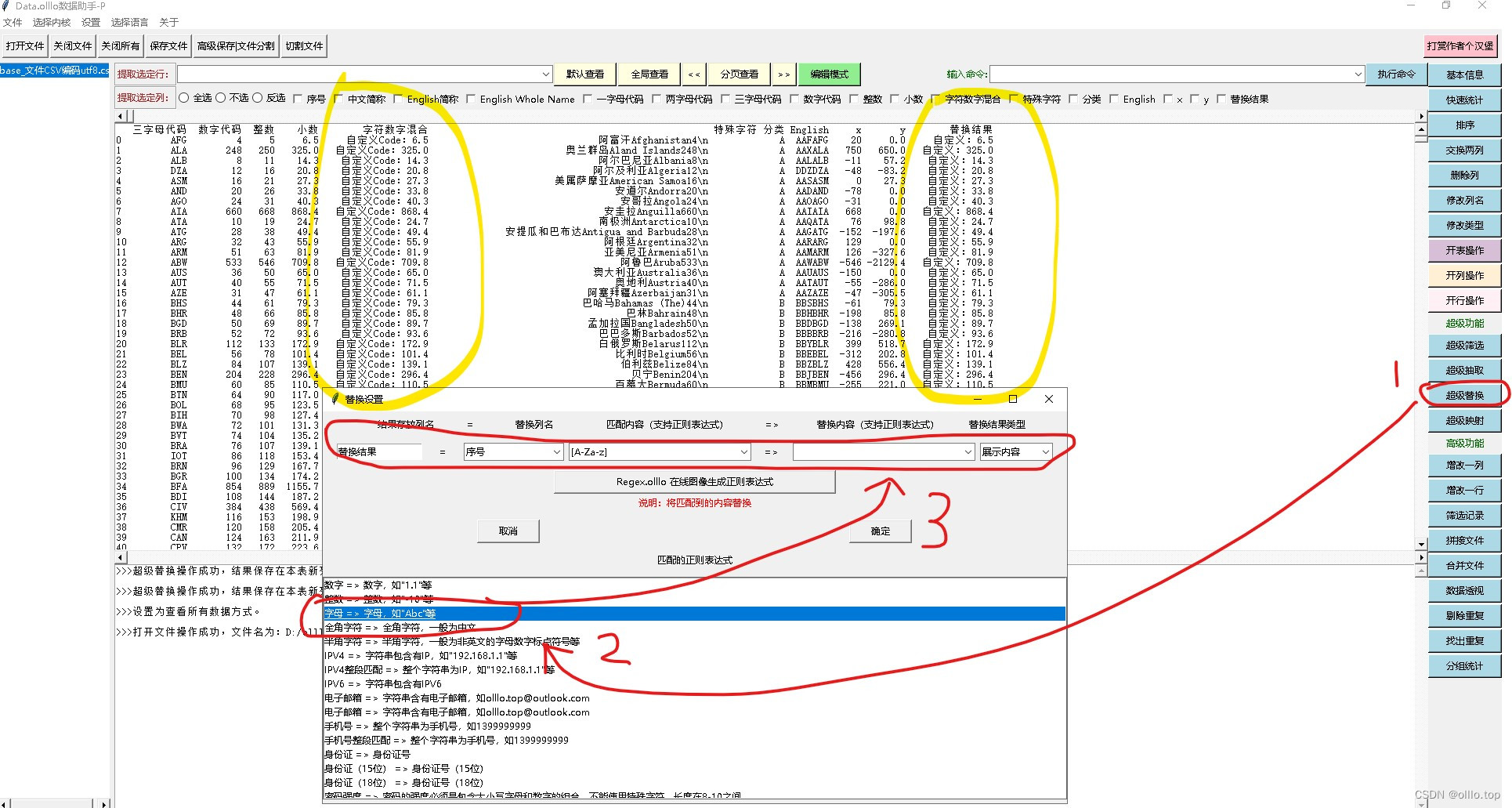Select the '身份证 (18位)' regex list entry
Image resolution: width=1512 pixels, height=808 pixels.
pos(694,783)
